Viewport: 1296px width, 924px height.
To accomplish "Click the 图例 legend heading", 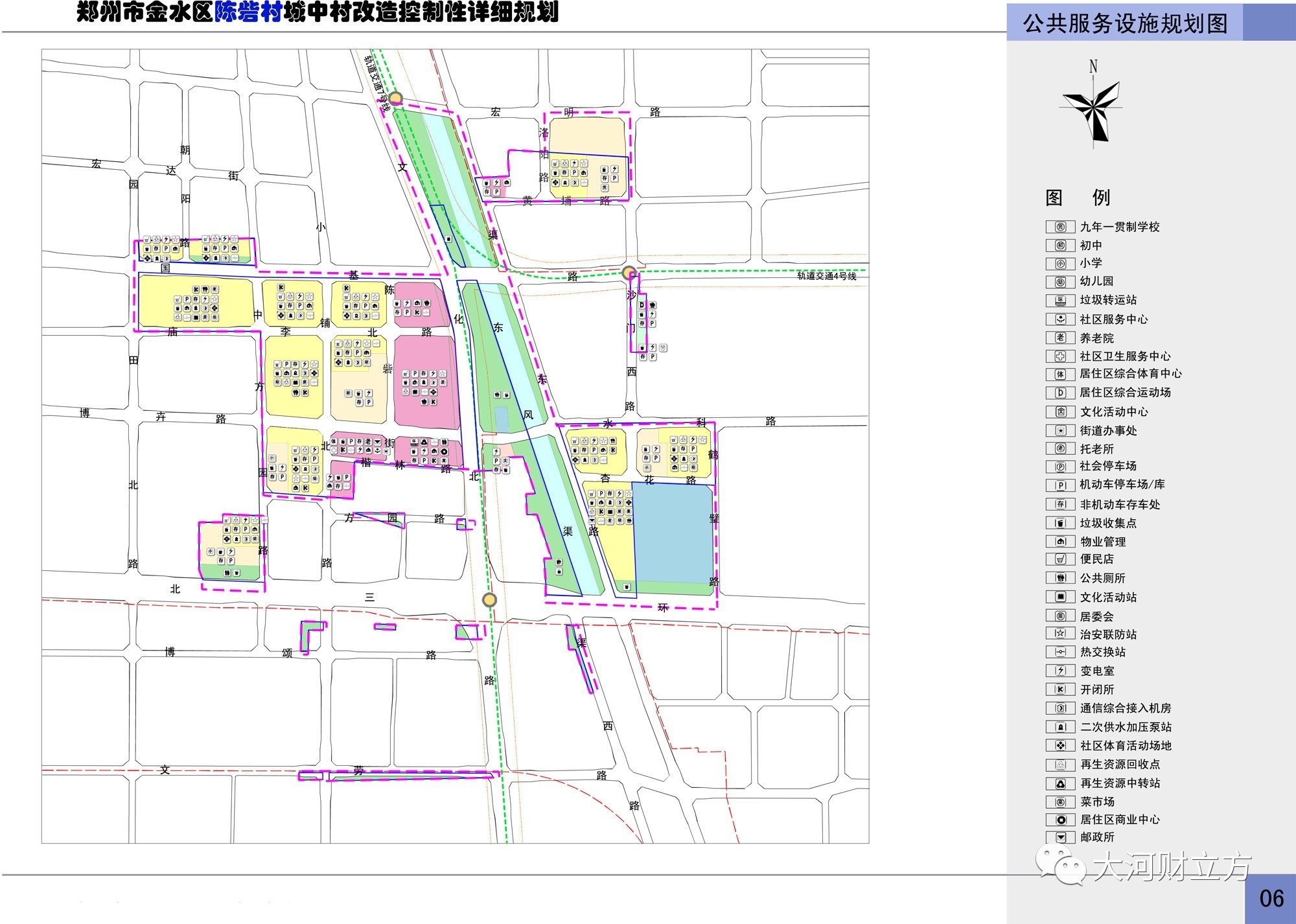I will pos(1078,197).
